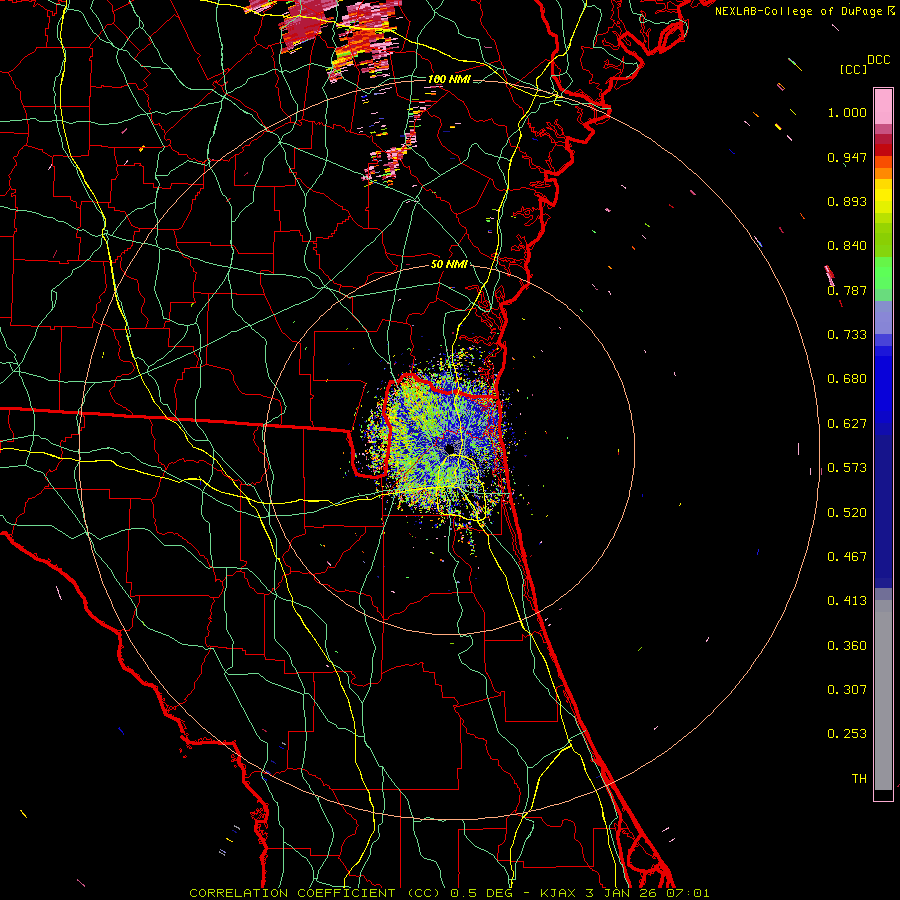Click the 0.947 scale value

point(847,157)
